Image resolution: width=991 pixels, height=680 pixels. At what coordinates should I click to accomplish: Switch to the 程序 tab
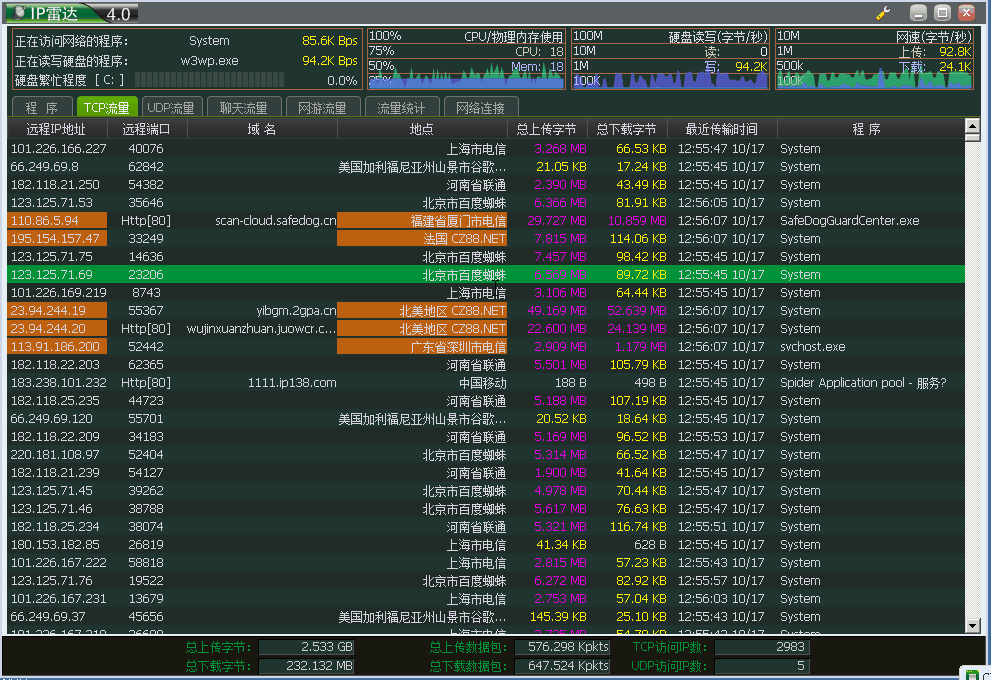(42, 108)
